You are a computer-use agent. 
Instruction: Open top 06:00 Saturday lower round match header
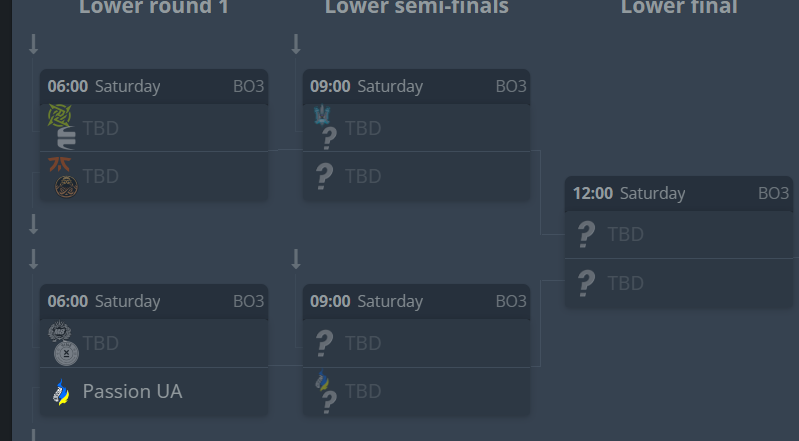[154, 86]
